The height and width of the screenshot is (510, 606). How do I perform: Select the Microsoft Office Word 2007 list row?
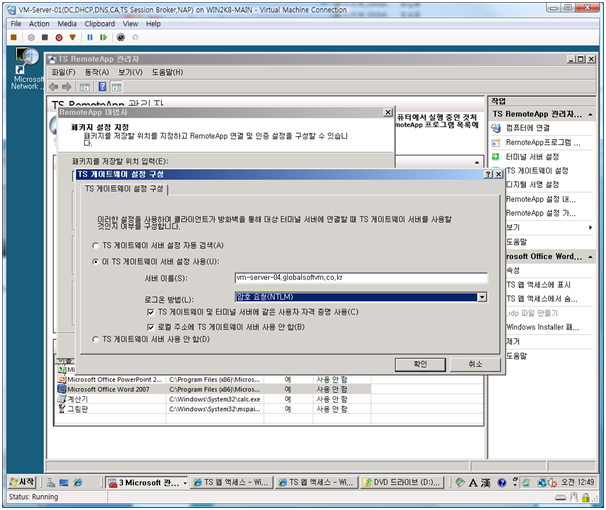(214, 389)
